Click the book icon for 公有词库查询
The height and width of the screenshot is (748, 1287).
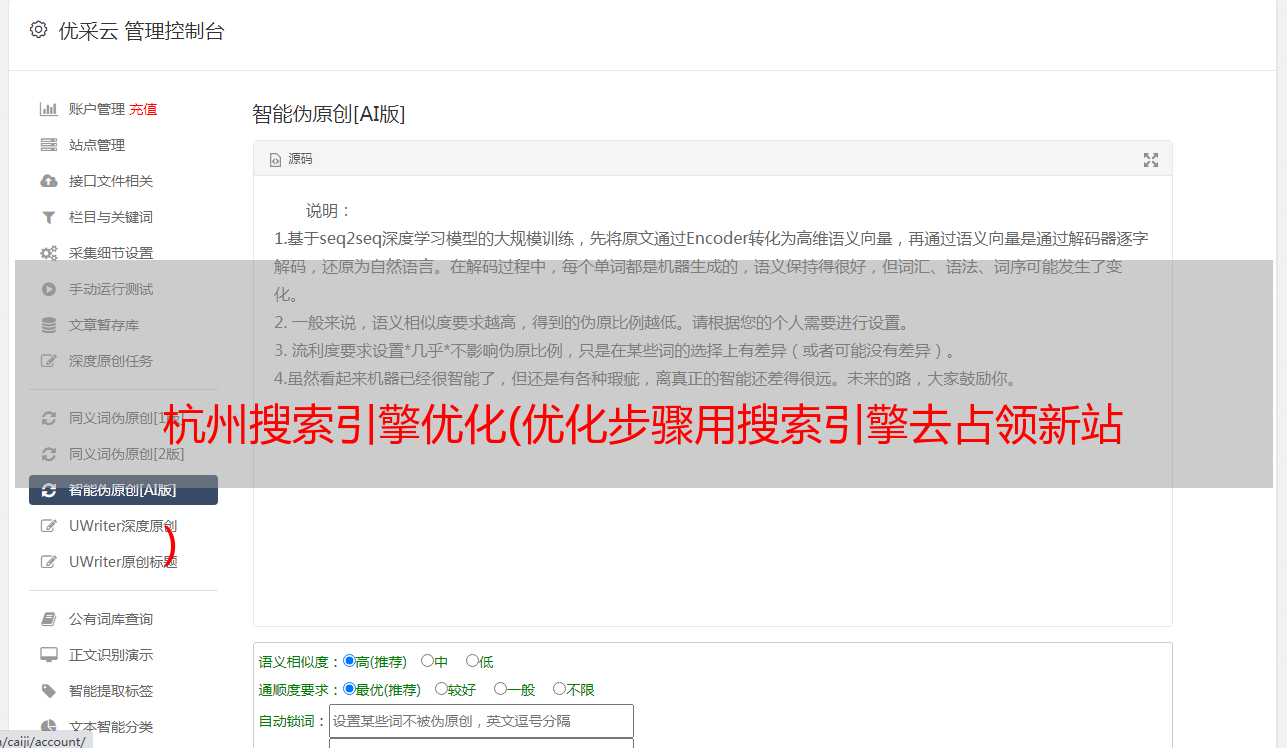pos(48,619)
